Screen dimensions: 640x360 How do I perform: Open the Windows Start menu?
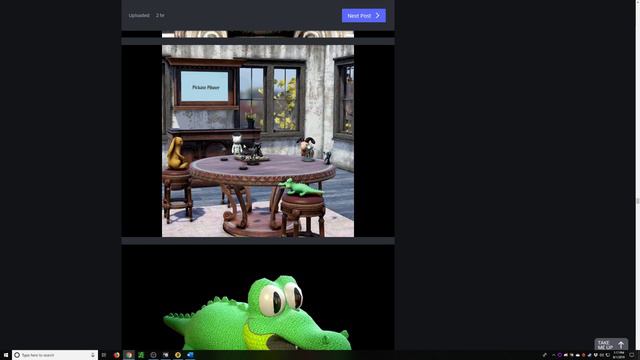point(6,355)
